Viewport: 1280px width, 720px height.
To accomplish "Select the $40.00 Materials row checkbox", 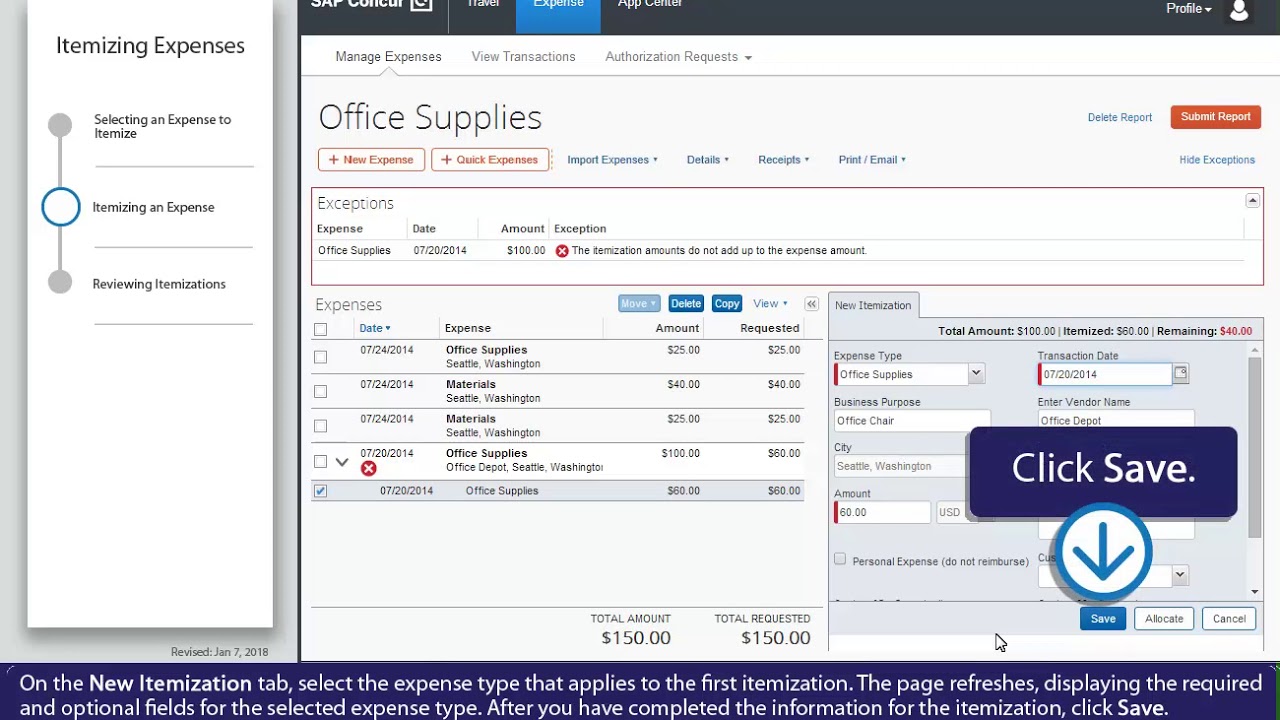I will click(x=320, y=391).
